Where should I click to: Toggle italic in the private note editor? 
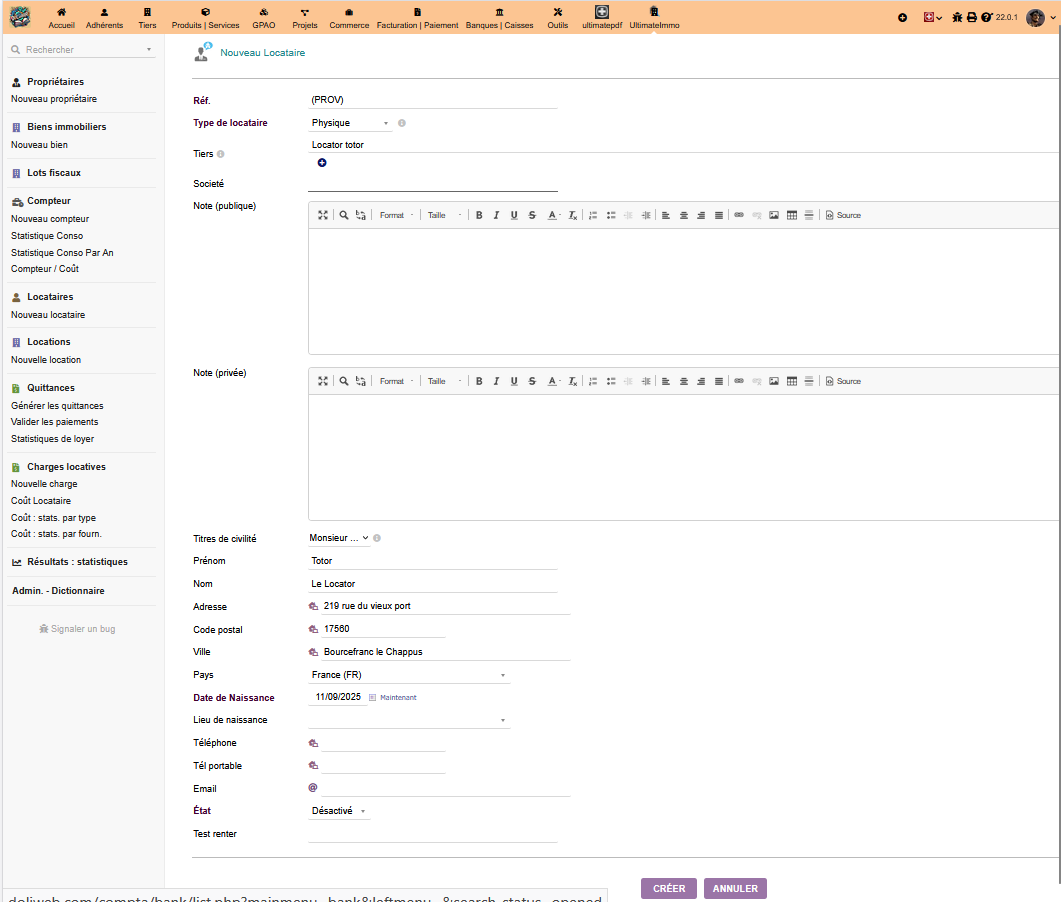(x=496, y=381)
